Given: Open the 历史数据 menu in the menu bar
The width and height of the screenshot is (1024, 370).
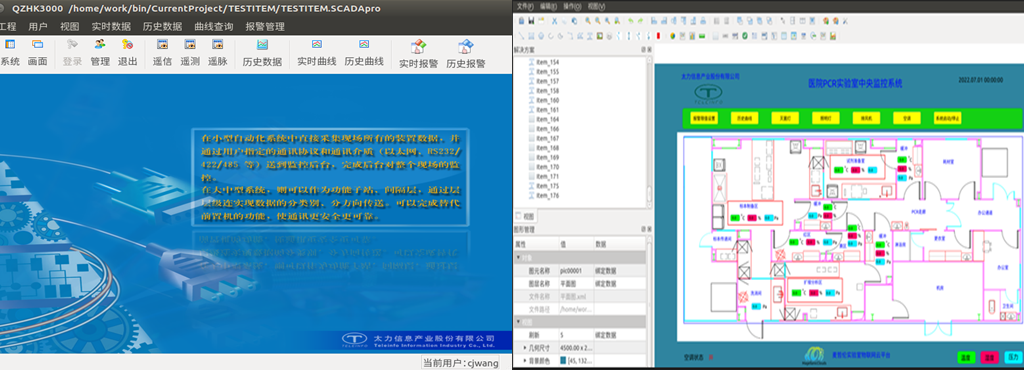Looking at the screenshot, I should pos(162,27).
